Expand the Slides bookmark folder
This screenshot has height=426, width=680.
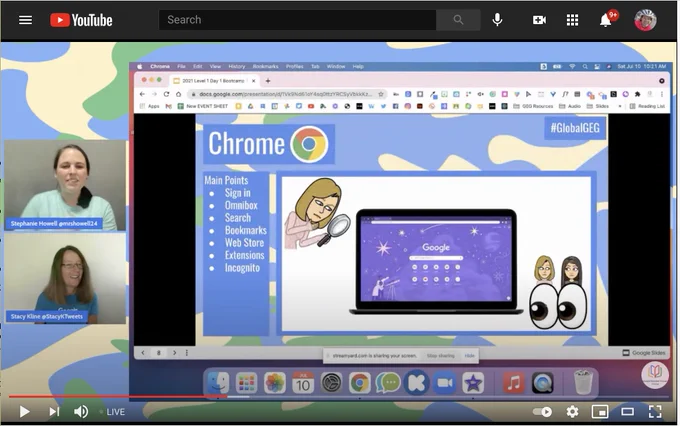coord(598,106)
